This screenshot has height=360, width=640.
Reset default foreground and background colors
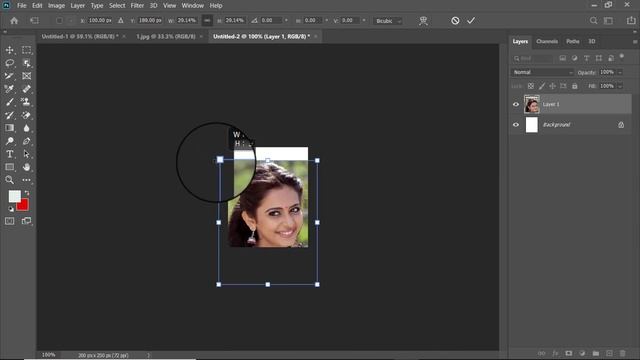click(11, 209)
